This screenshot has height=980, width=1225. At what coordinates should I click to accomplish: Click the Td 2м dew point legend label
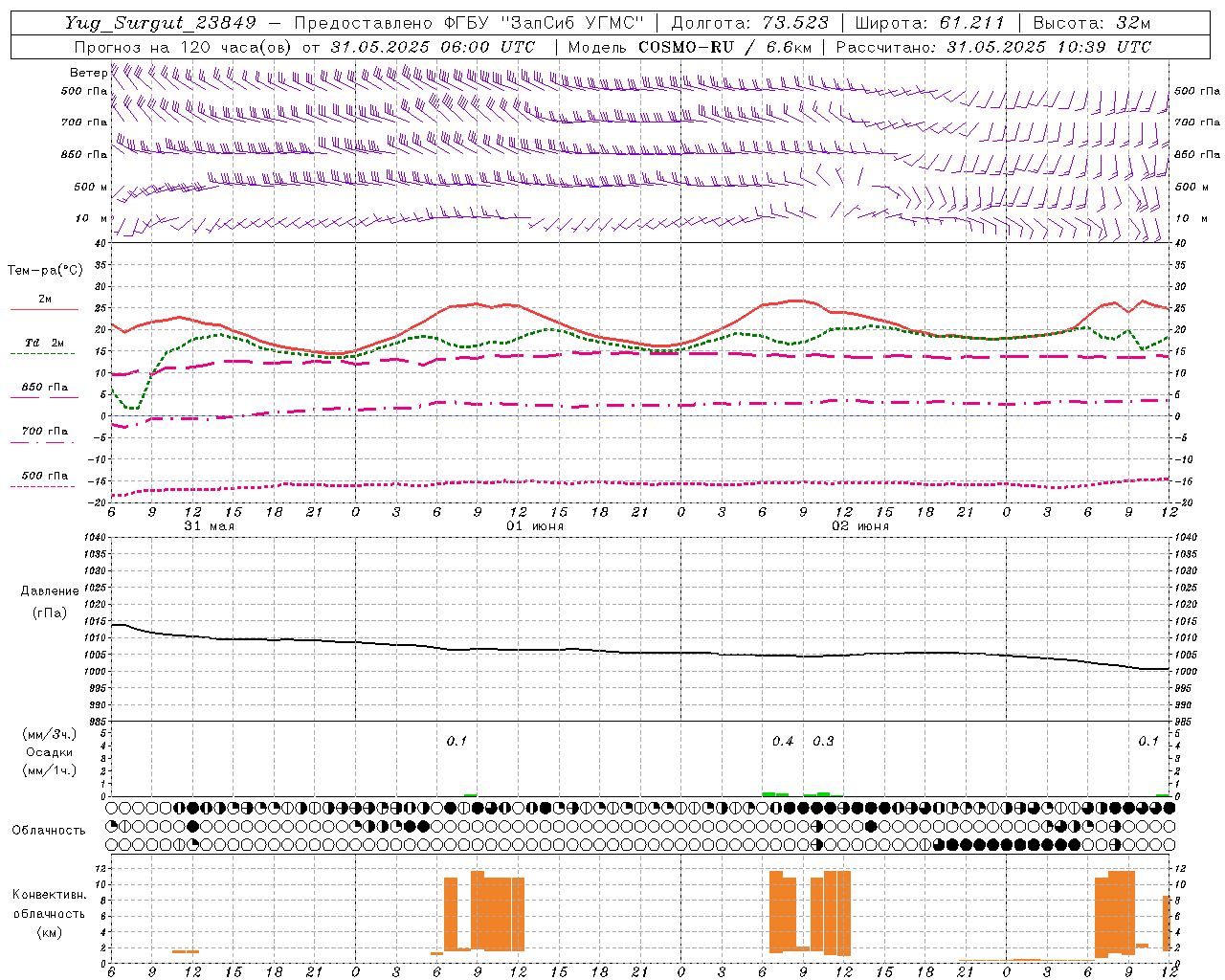pos(44,343)
